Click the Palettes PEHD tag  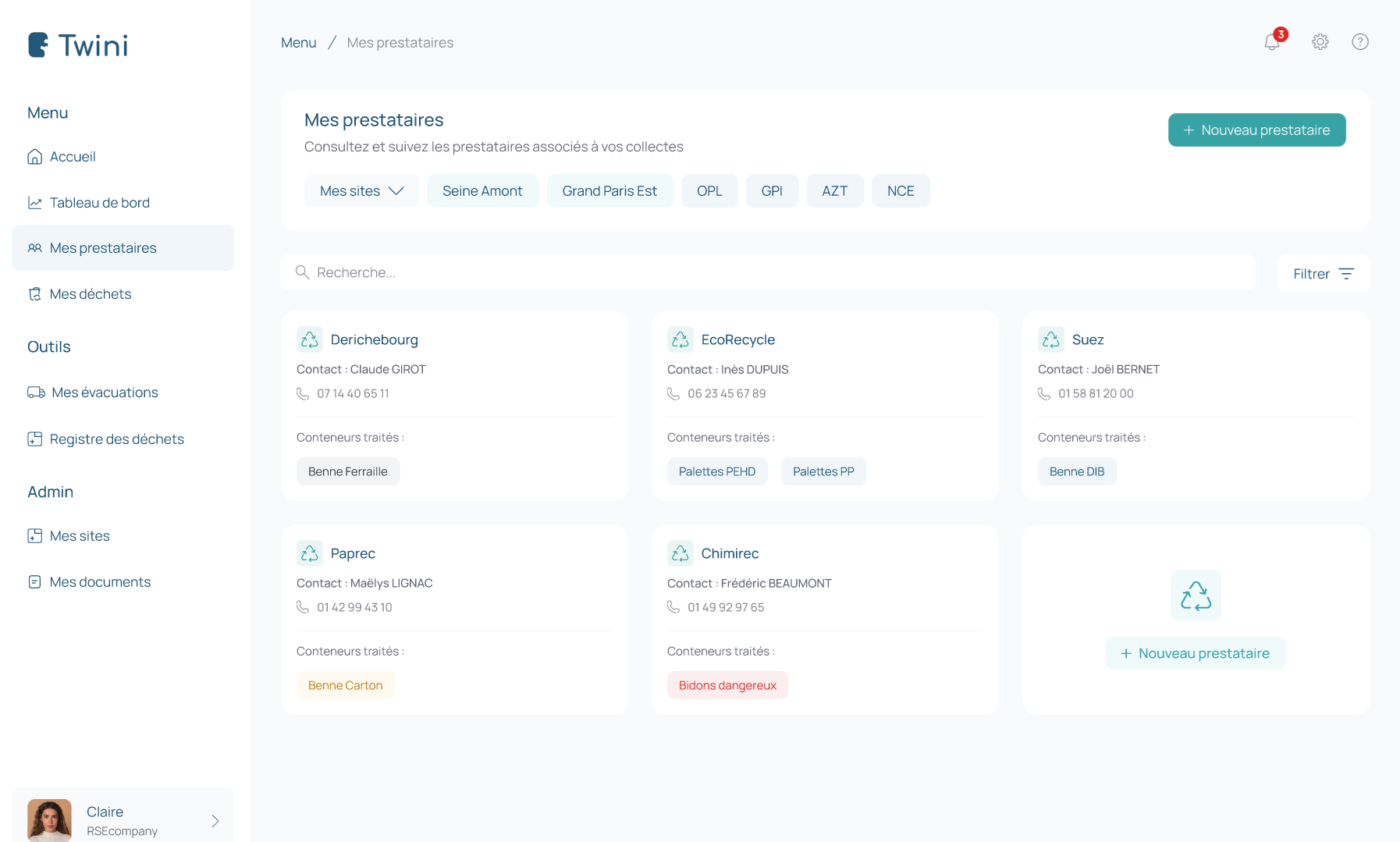coord(717,471)
